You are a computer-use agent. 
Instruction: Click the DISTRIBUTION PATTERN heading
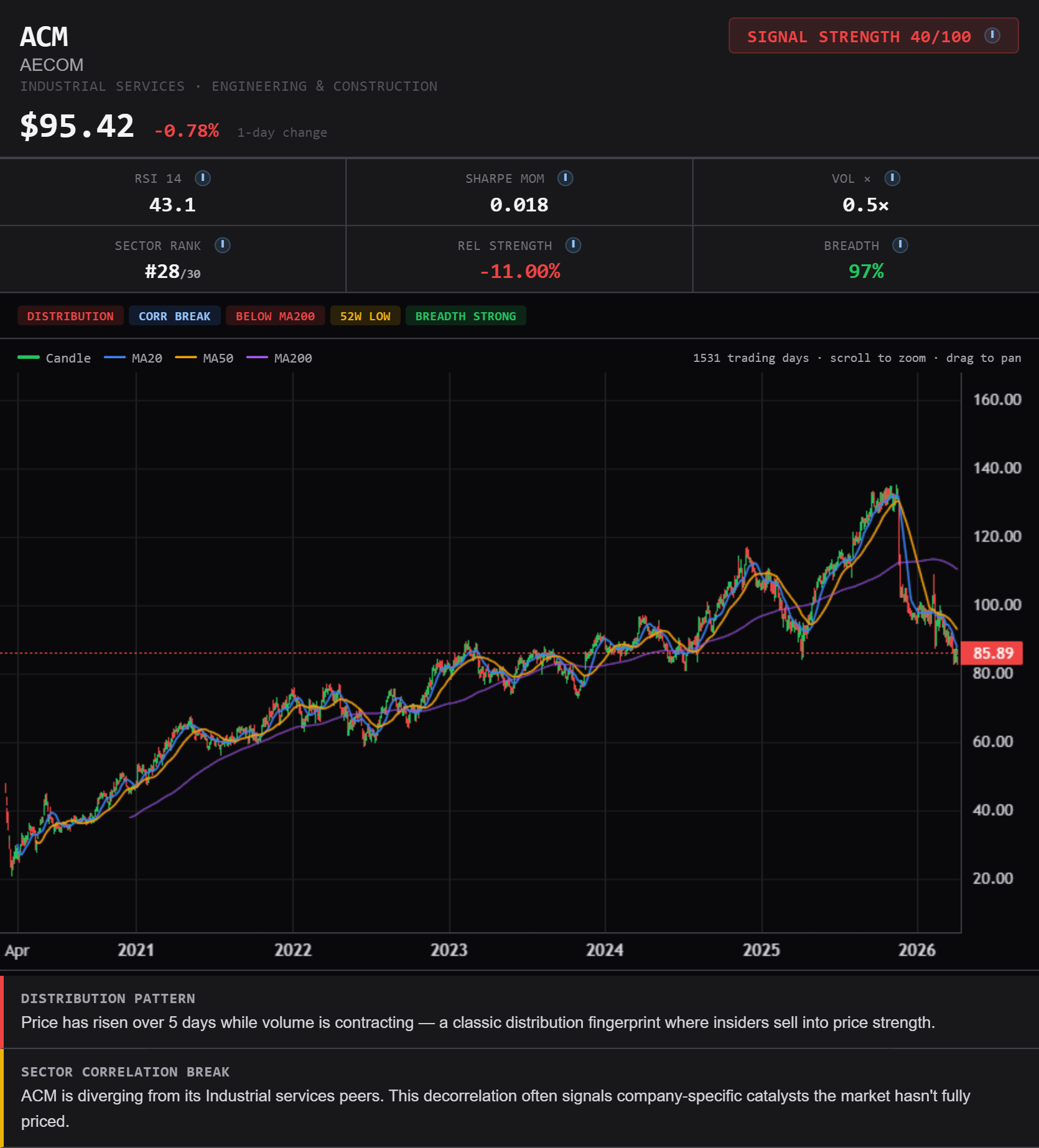coord(108,999)
